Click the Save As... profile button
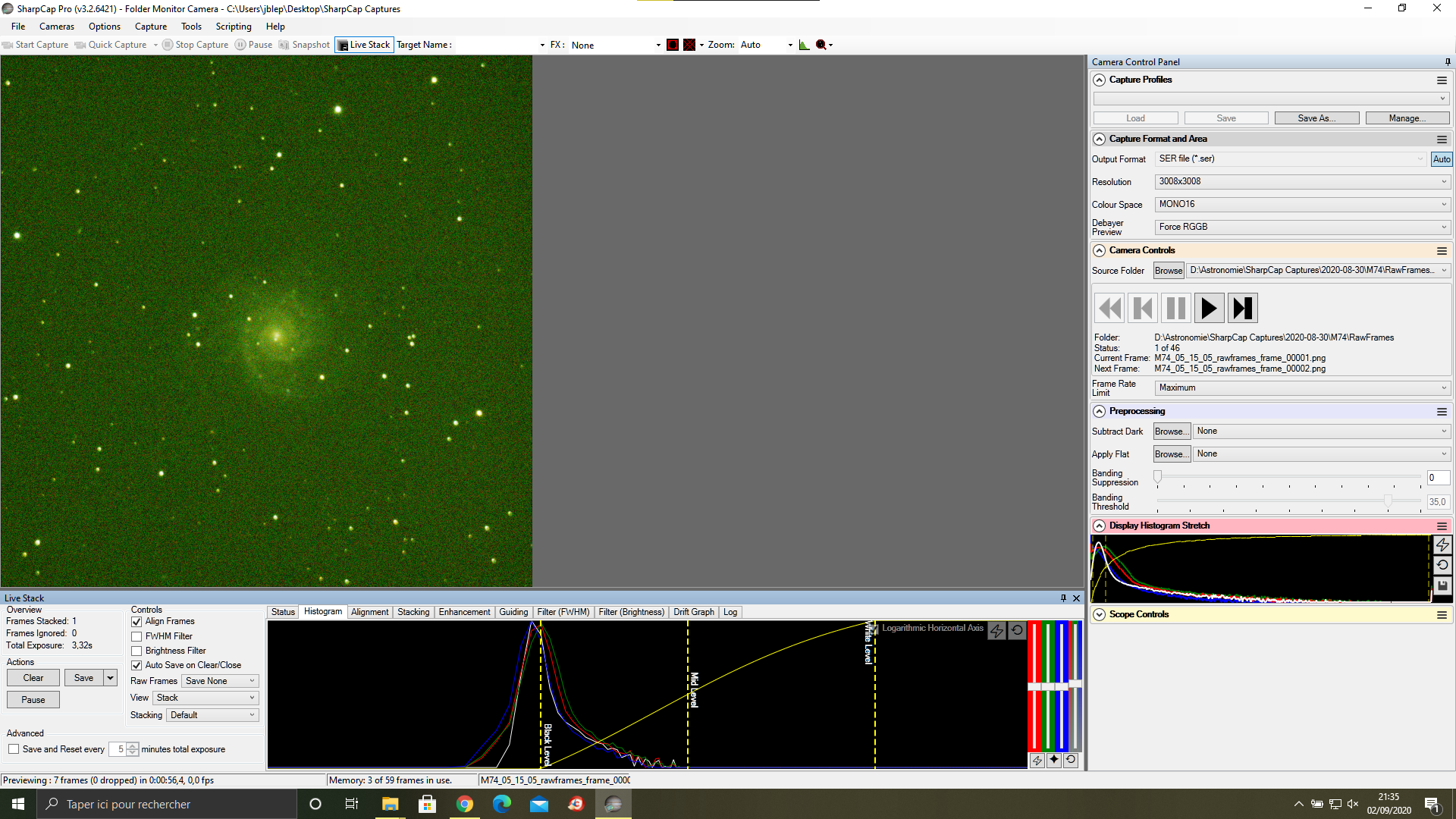The width and height of the screenshot is (1456, 819). pyautogui.click(x=1316, y=118)
